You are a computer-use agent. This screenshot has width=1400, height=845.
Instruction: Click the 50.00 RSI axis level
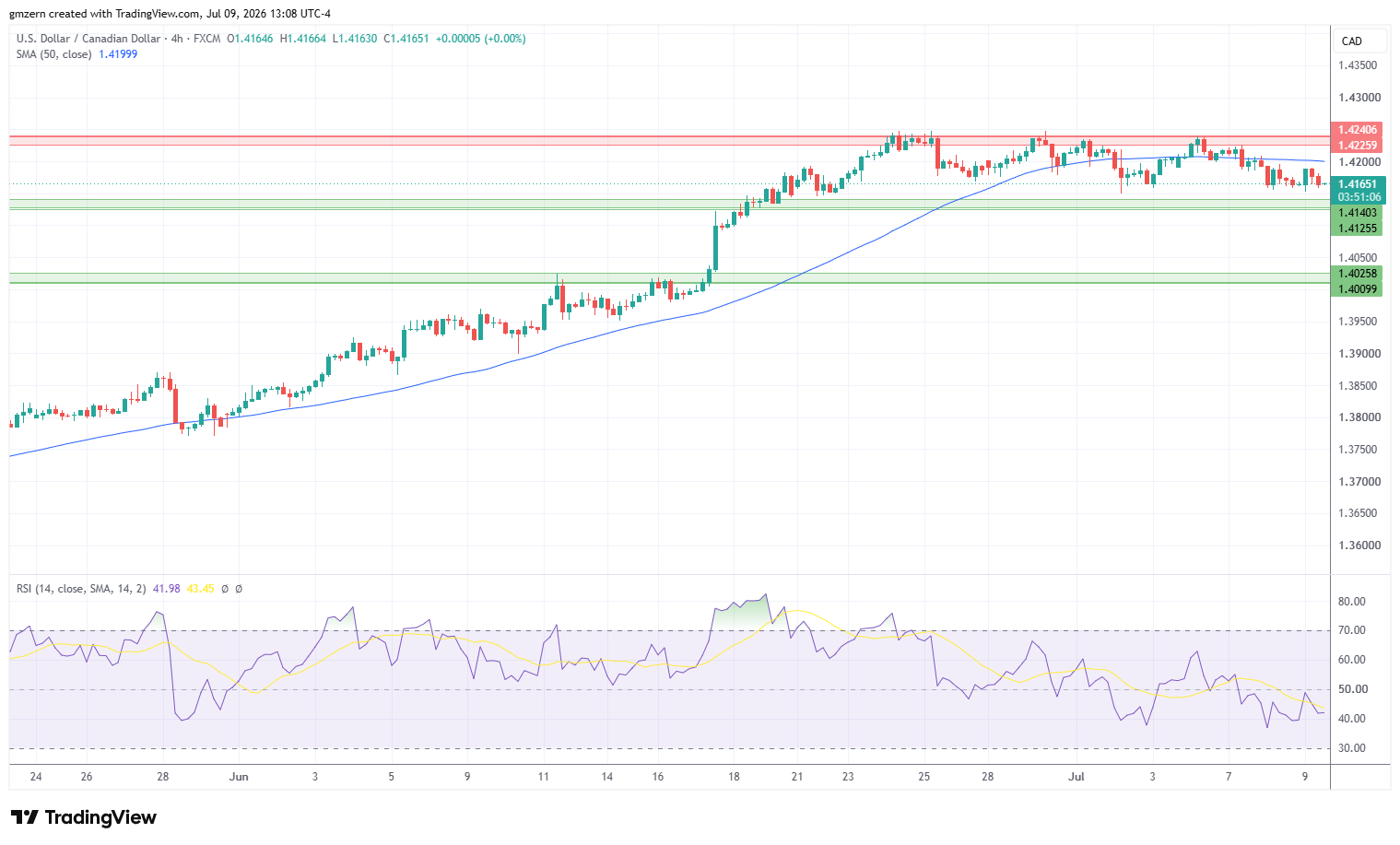click(x=1351, y=689)
